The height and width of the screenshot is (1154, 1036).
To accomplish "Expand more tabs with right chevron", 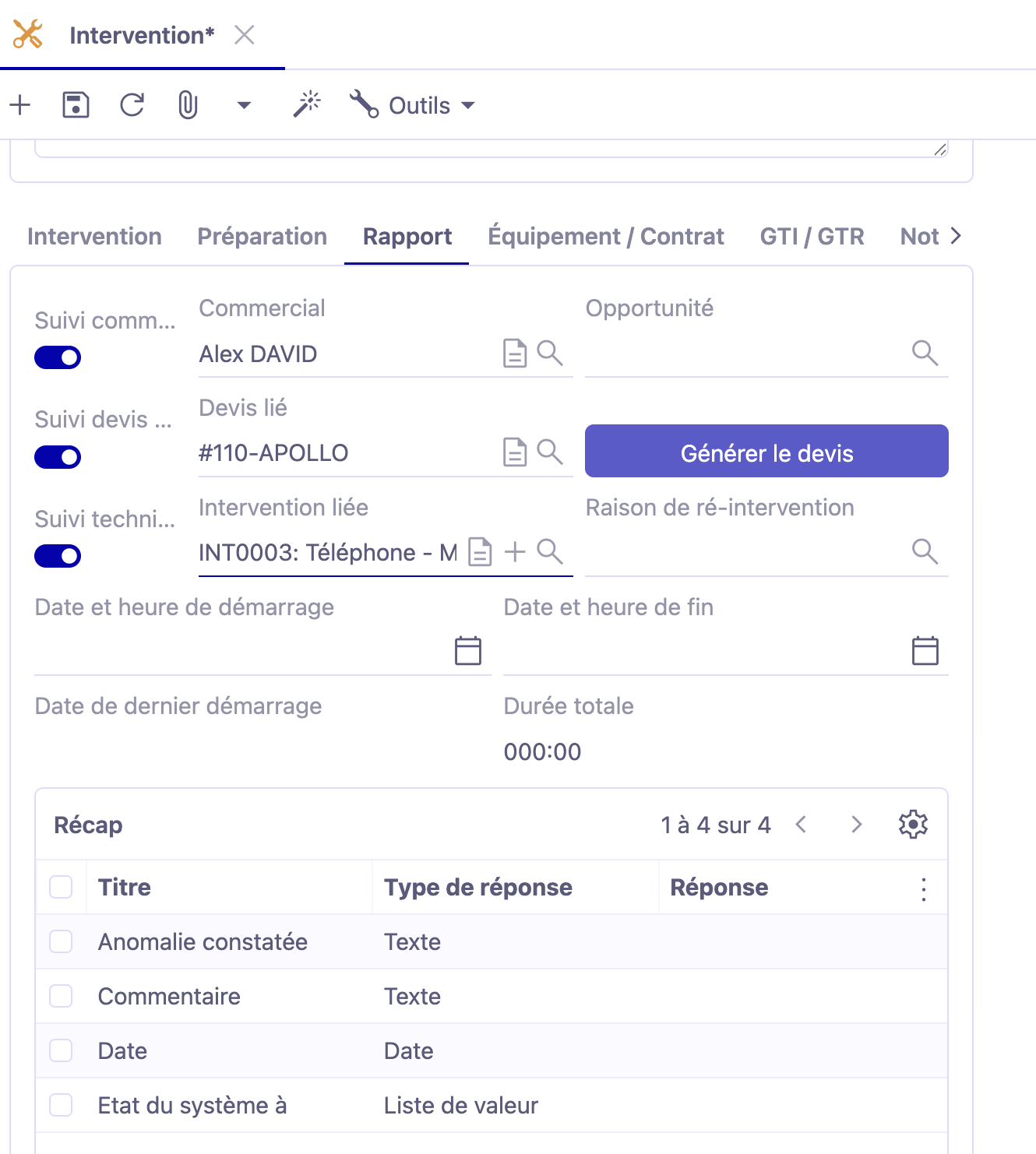I will coord(956,236).
